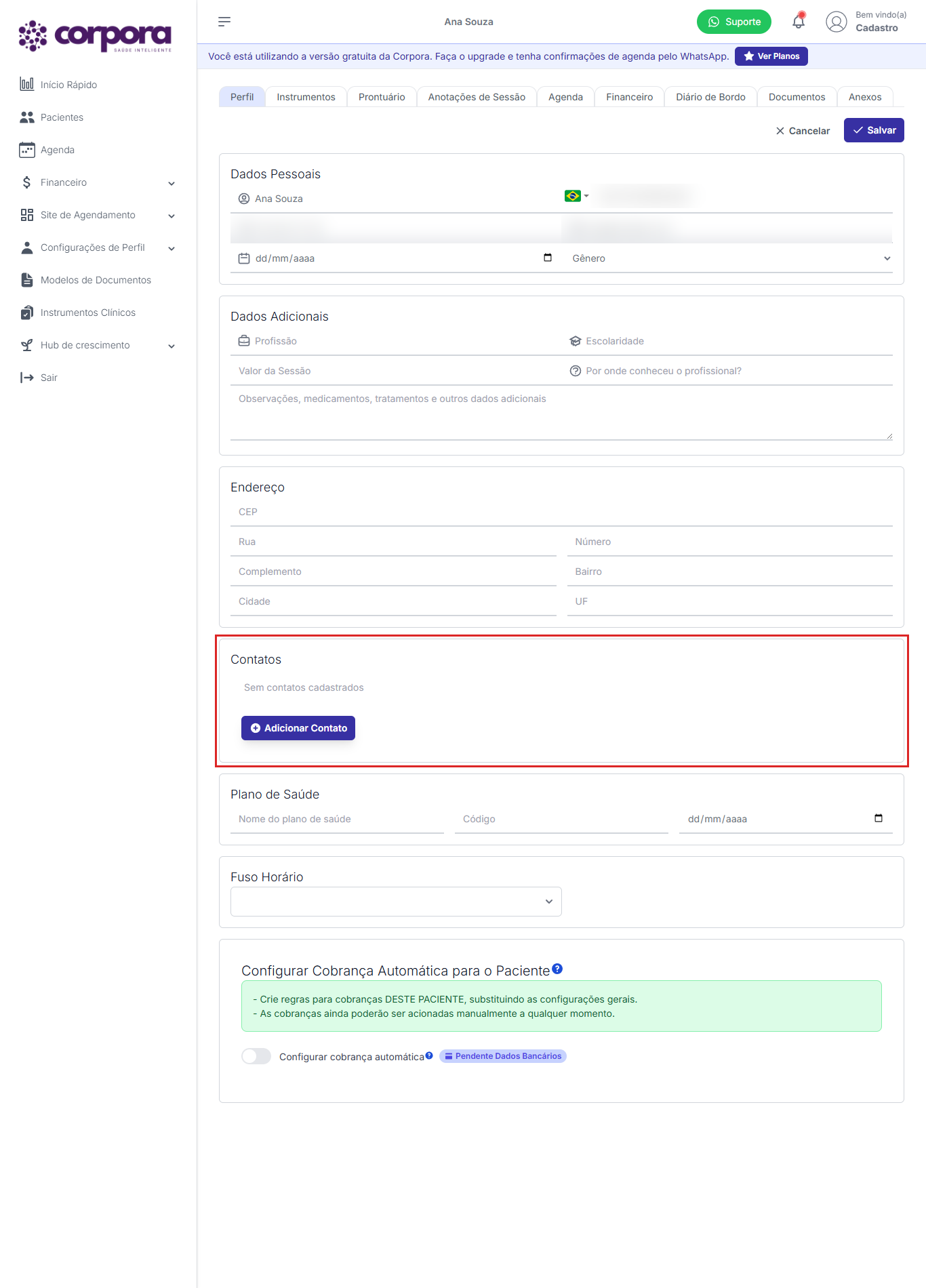Click the Financeiro dollar icon
The height and width of the screenshot is (1288, 926).
tap(26, 182)
